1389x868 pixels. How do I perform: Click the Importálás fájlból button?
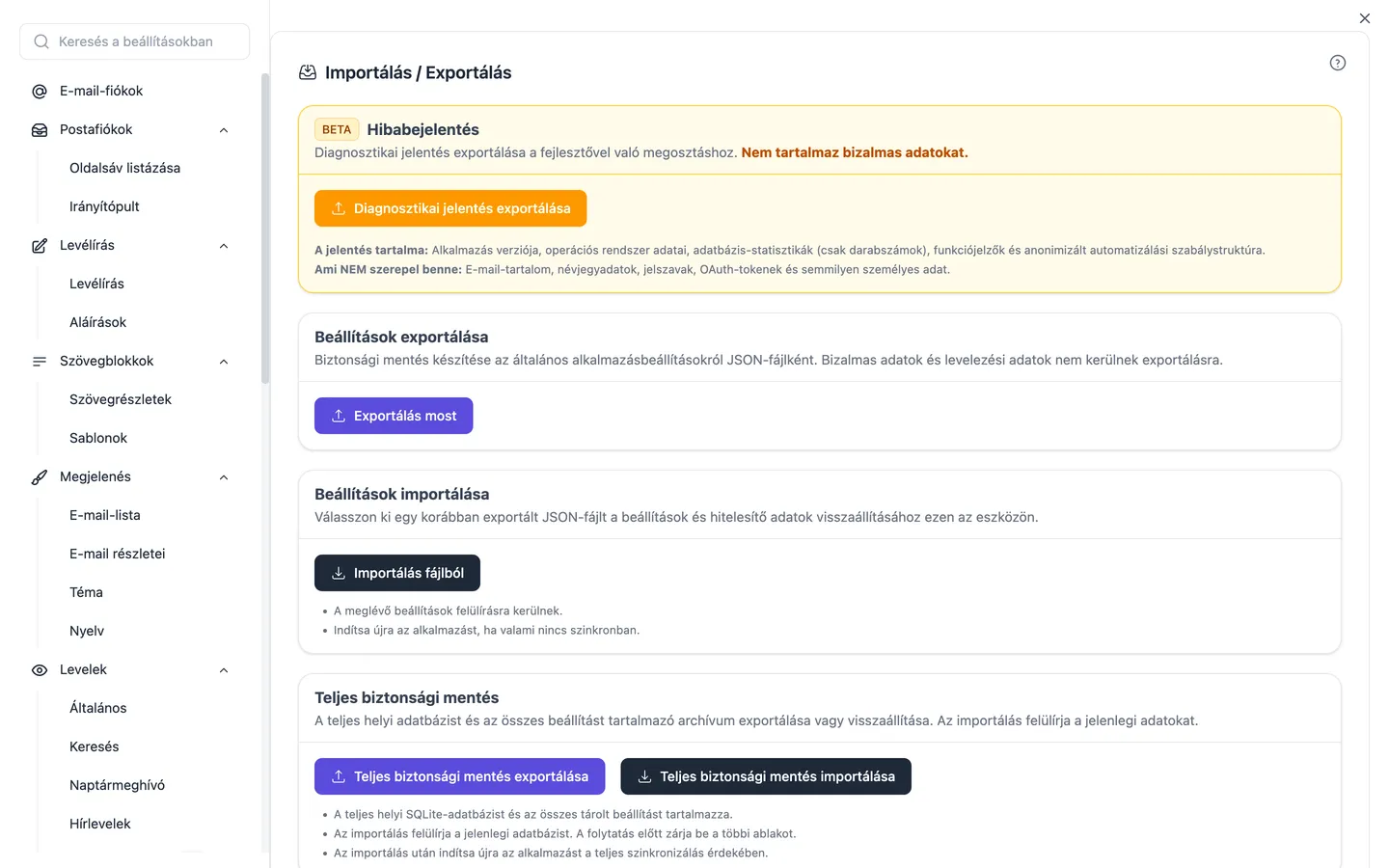(x=397, y=573)
